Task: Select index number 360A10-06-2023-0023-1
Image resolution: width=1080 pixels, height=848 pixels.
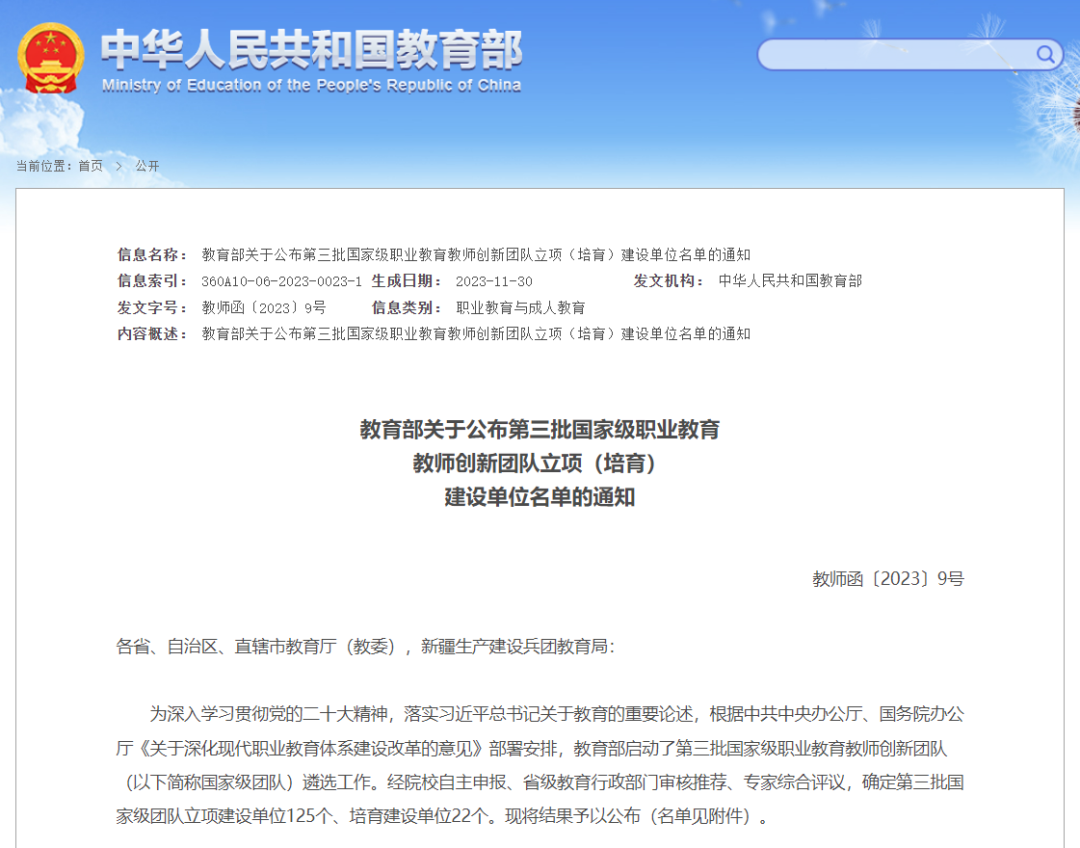Action: [x=281, y=281]
